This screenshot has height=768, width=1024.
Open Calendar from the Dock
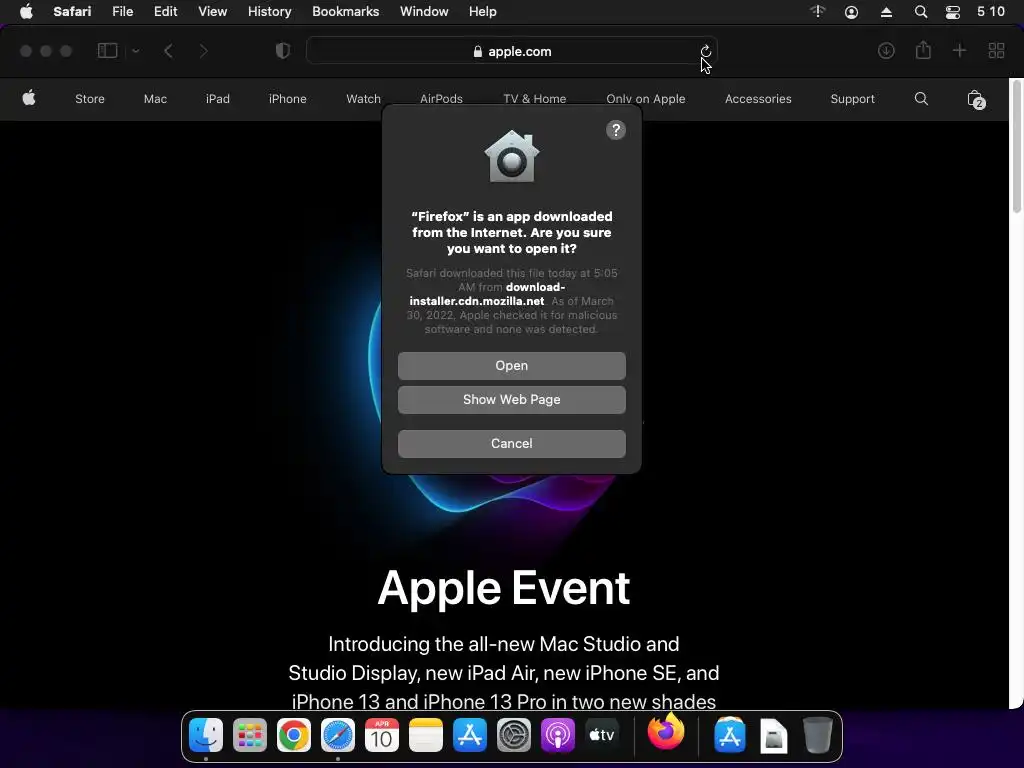tap(381, 735)
